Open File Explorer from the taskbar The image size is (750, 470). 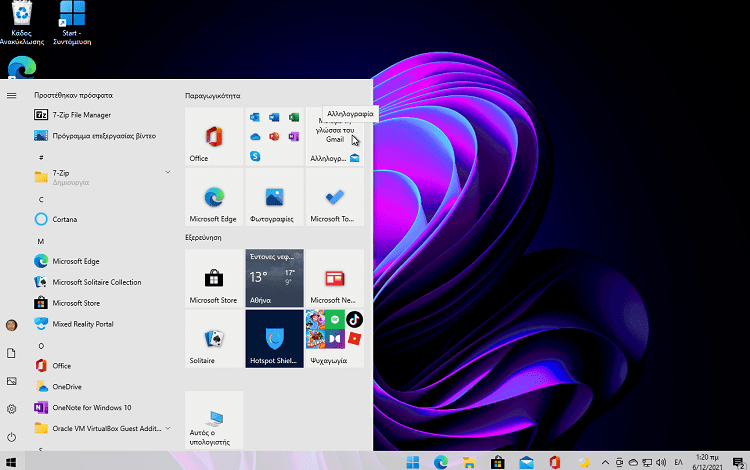pyautogui.click(x=469, y=462)
